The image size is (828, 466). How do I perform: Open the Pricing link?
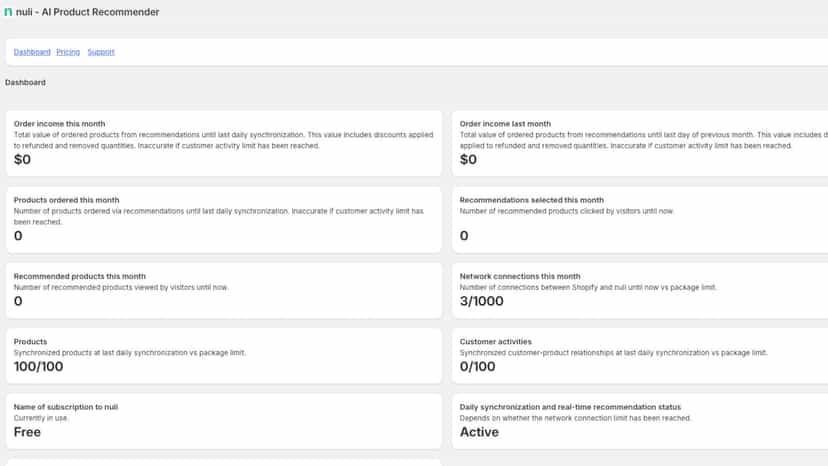(x=68, y=52)
